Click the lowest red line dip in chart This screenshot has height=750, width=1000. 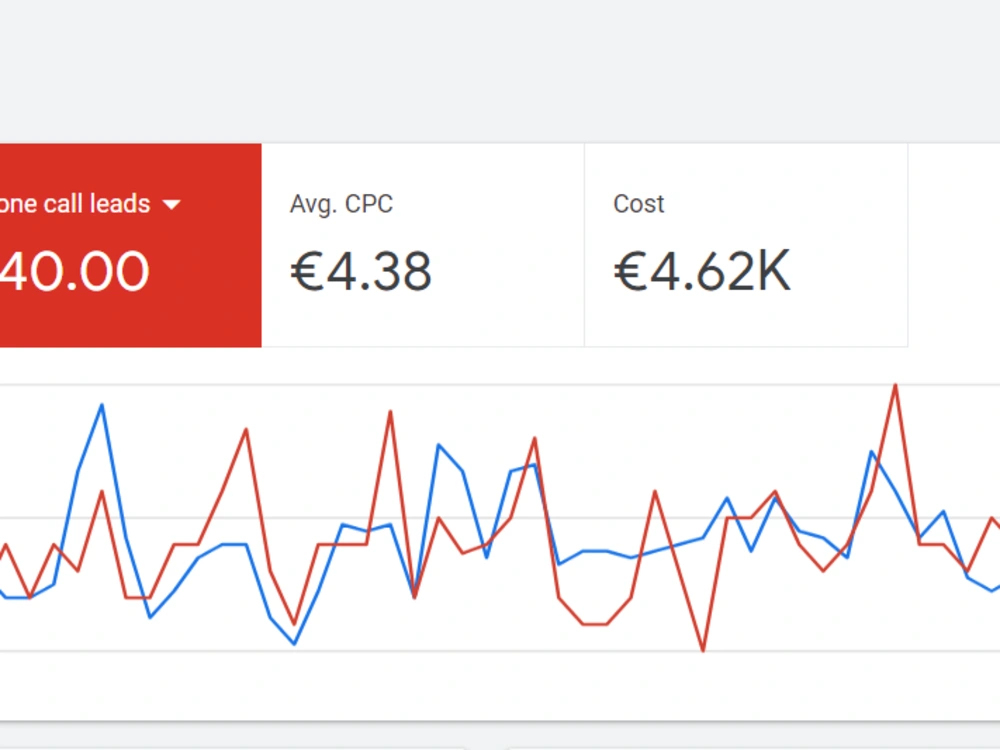703,650
